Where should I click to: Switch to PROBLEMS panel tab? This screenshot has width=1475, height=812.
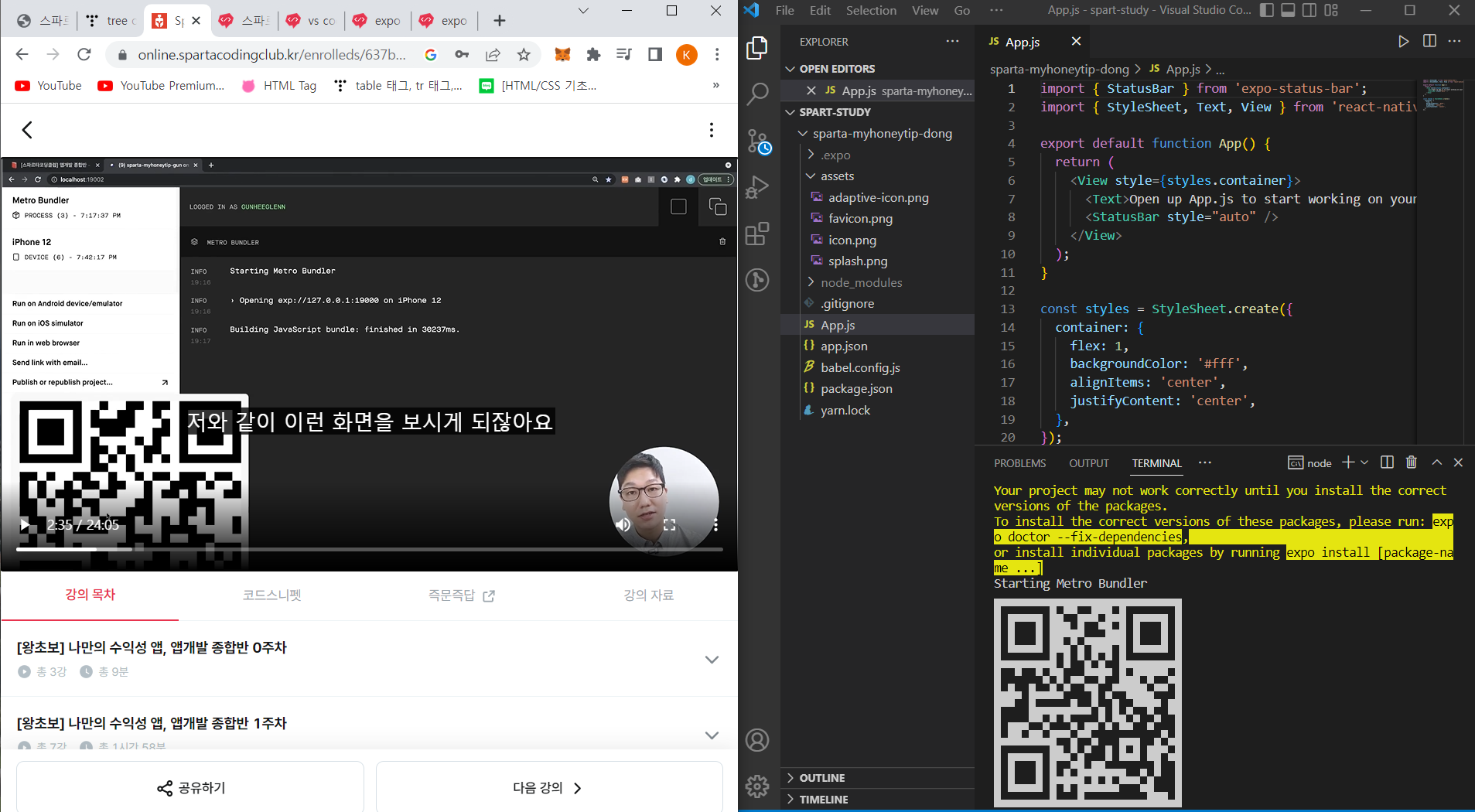point(1019,463)
